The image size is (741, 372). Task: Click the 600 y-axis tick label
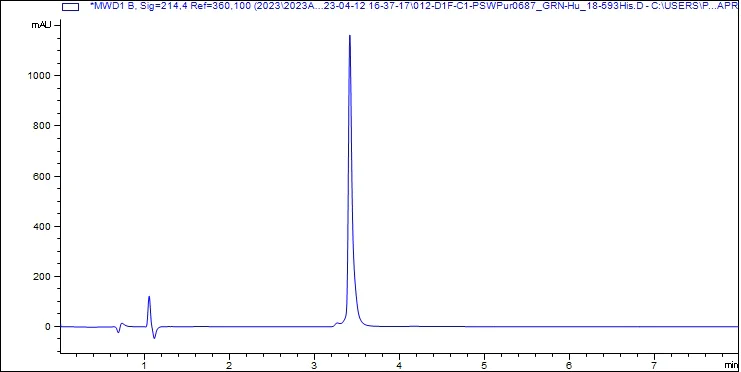(x=42, y=176)
